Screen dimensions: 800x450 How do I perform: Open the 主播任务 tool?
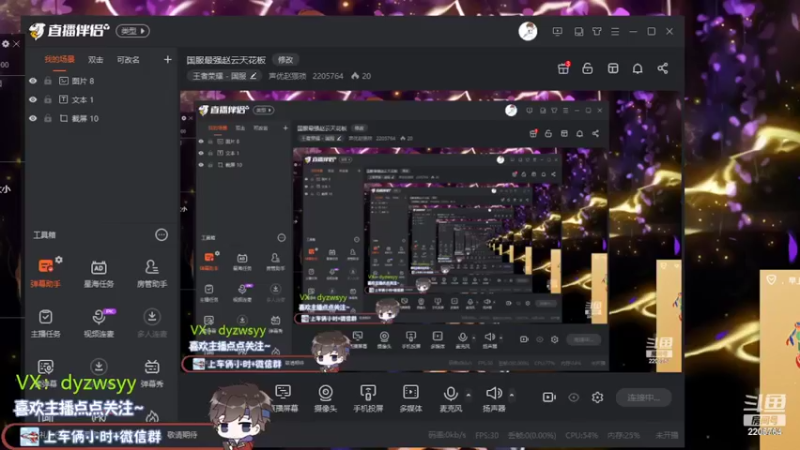[x=45, y=323]
